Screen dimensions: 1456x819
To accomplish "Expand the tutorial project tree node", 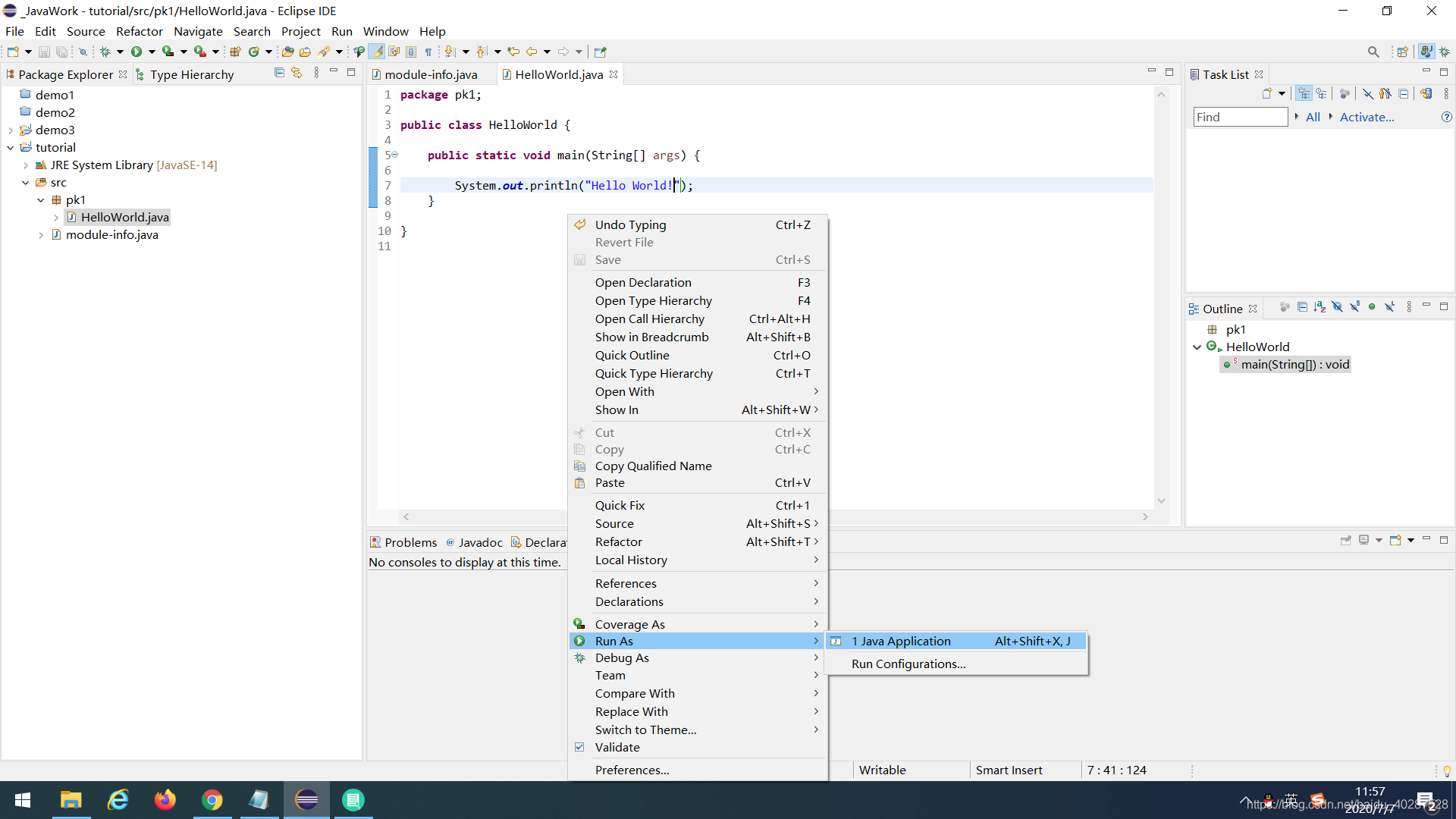I will point(10,147).
